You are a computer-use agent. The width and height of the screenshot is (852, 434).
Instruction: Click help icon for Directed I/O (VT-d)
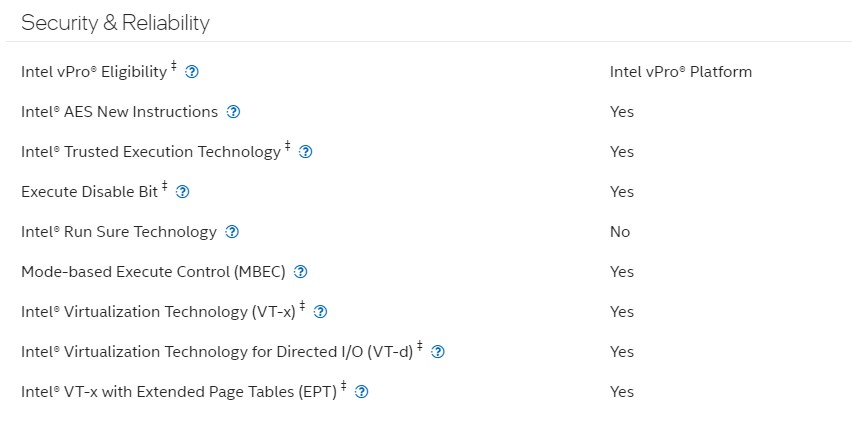pos(437,352)
